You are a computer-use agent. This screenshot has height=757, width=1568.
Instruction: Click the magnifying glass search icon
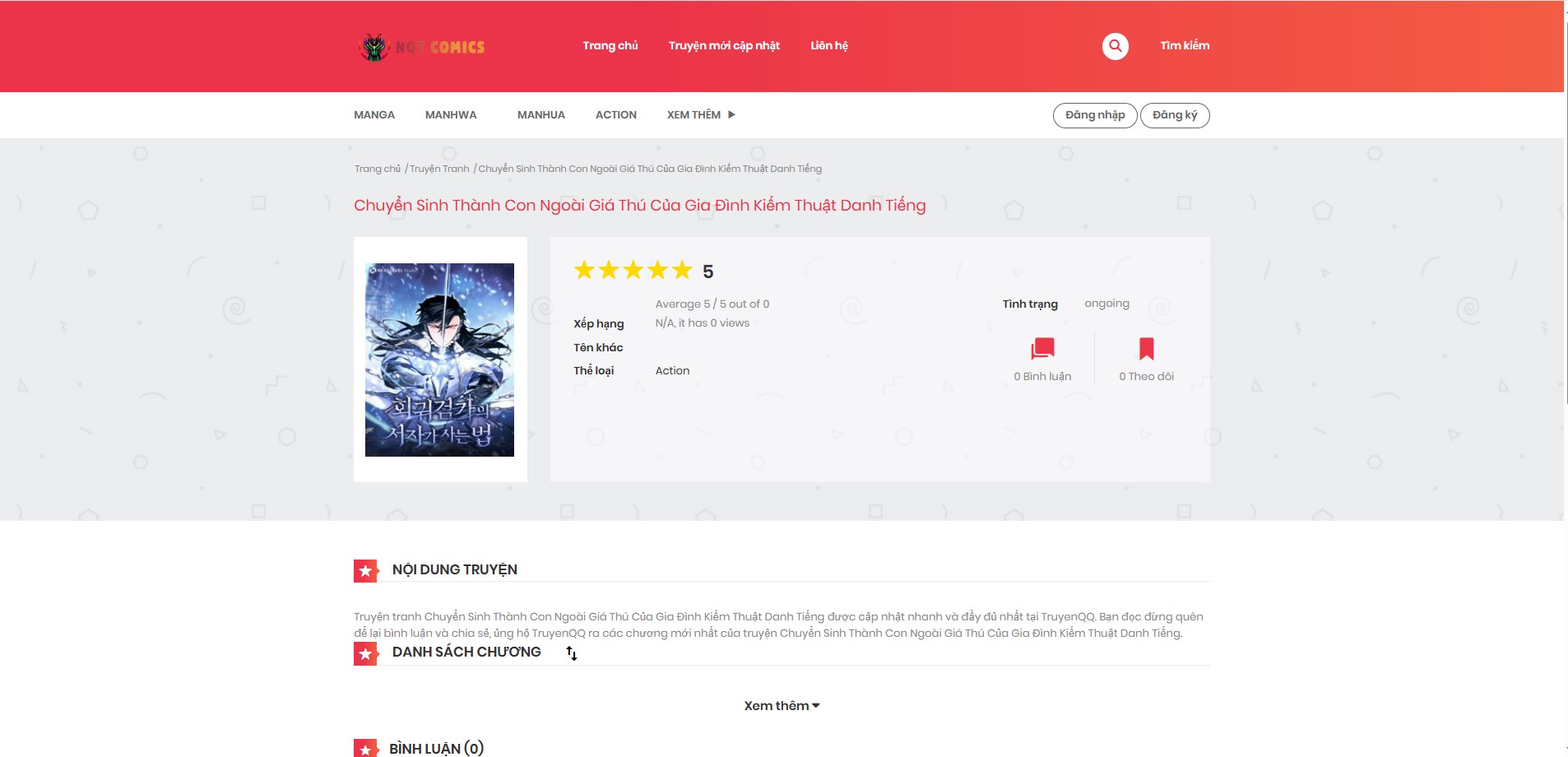(1115, 46)
